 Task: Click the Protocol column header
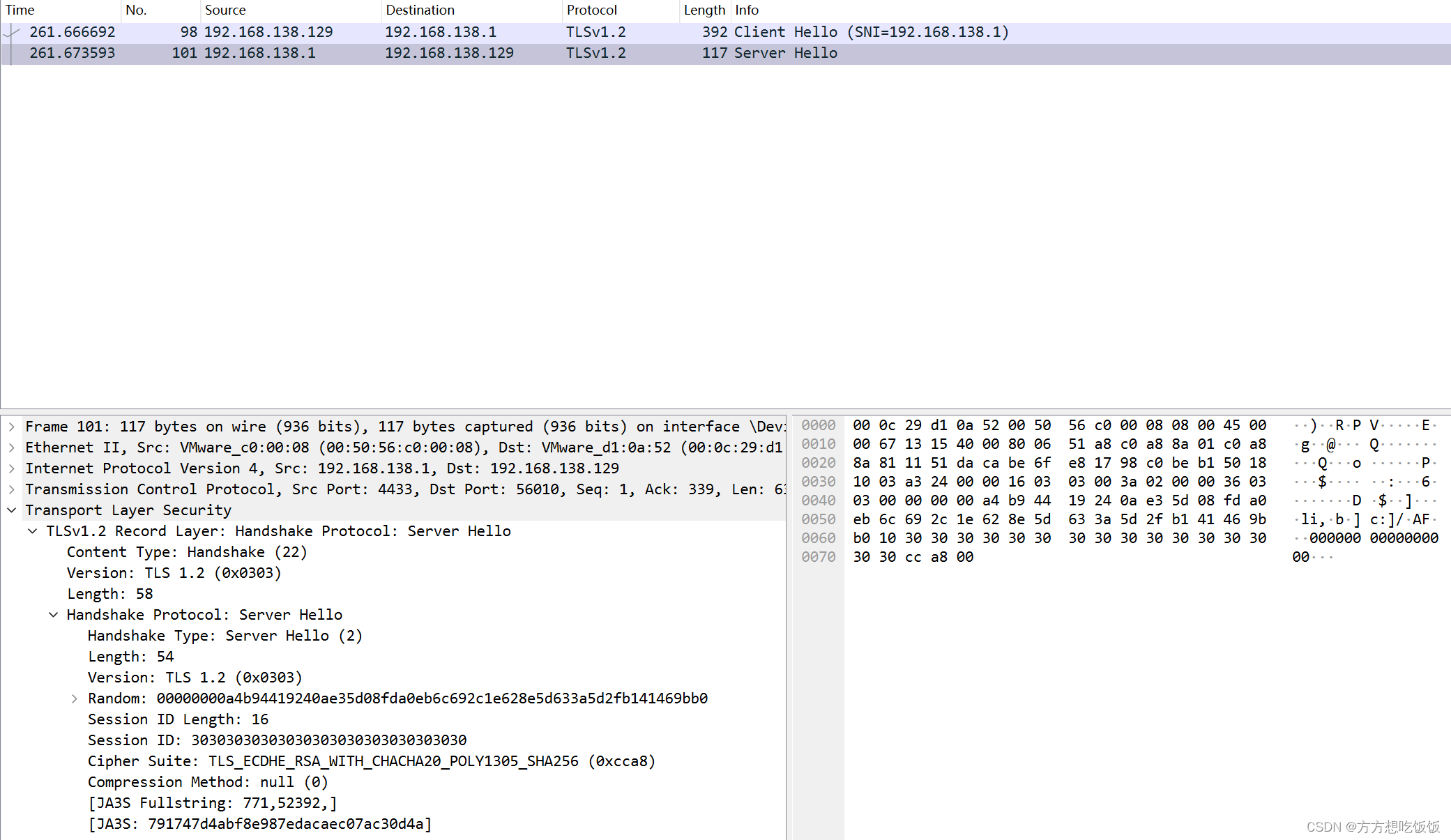click(591, 10)
